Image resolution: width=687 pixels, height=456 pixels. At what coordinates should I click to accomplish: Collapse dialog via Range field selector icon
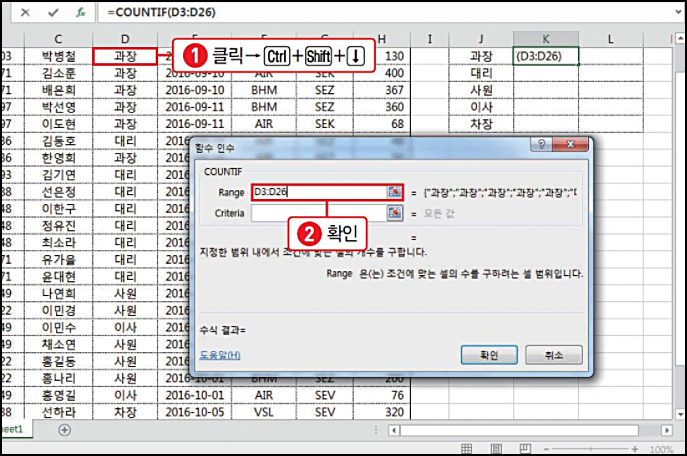(x=394, y=192)
